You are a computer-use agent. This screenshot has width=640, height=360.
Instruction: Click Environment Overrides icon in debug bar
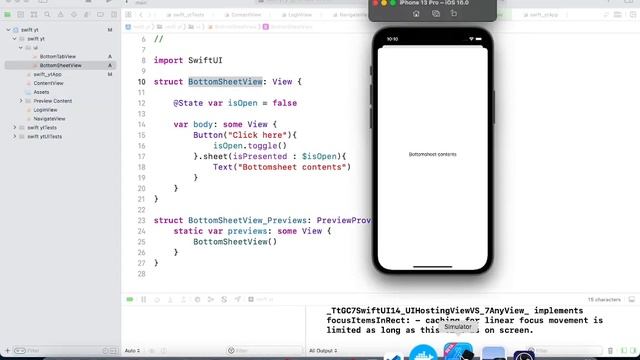224,300
